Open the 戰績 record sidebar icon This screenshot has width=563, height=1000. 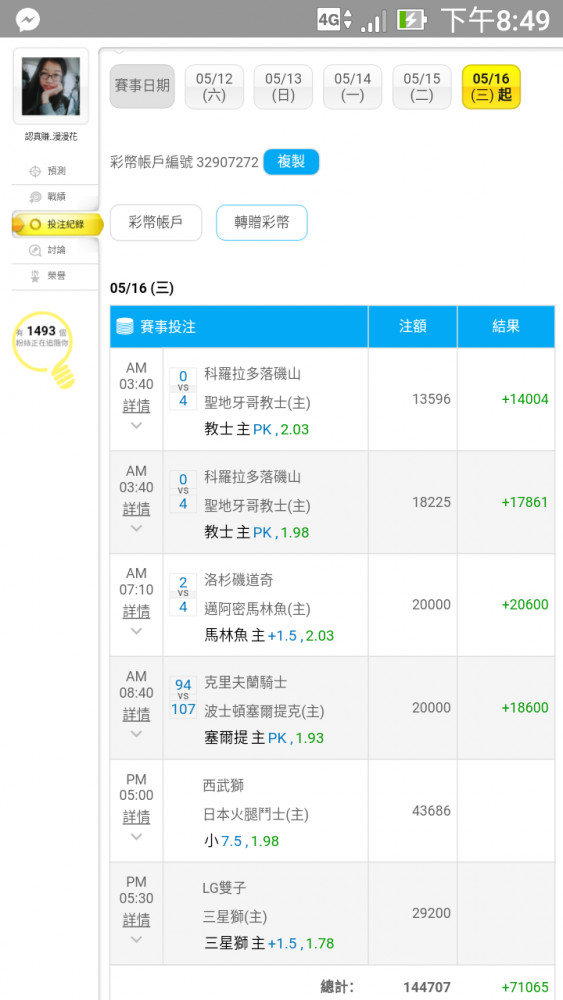[36, 197]
